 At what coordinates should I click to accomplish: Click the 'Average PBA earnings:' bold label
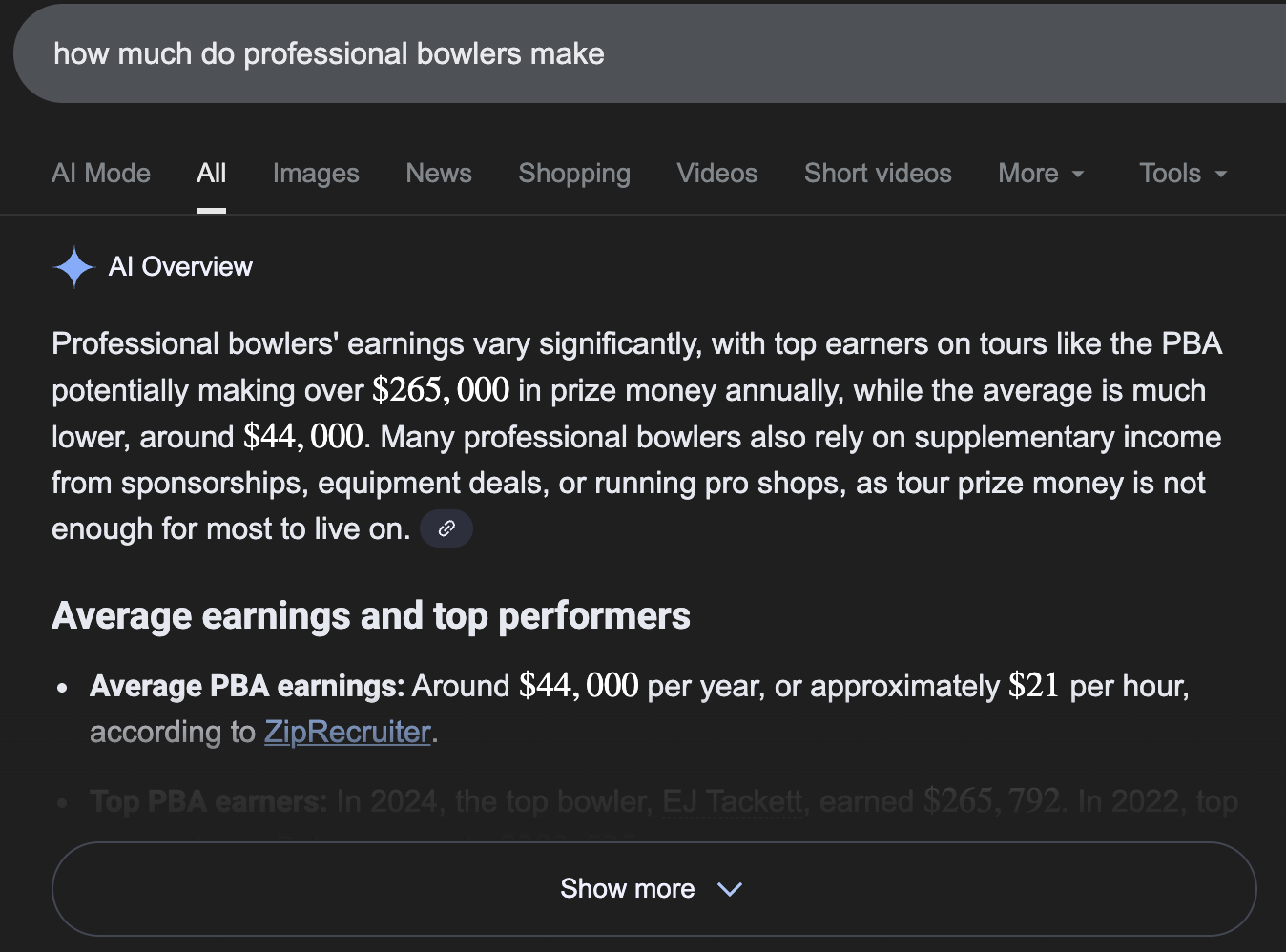click(x=247, y=686)
